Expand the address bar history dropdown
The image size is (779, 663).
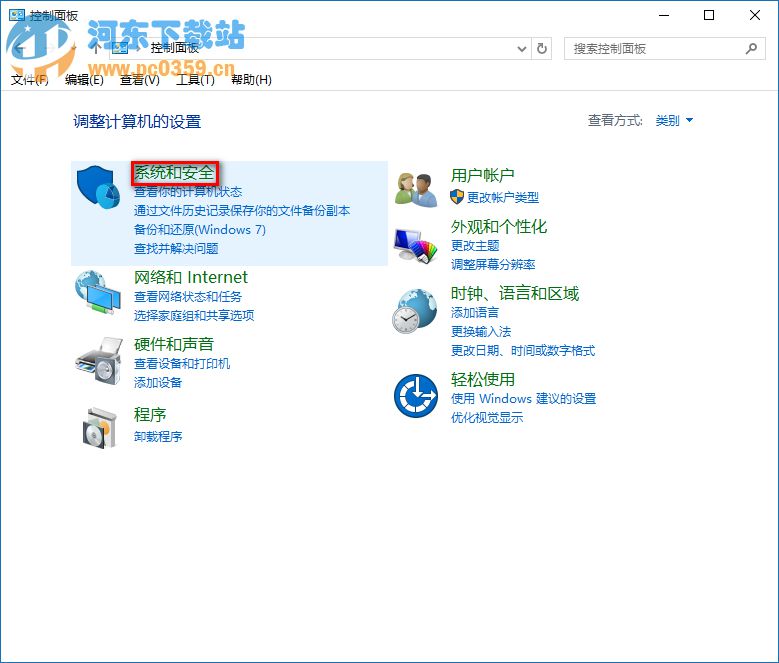[x=522, y=49]
